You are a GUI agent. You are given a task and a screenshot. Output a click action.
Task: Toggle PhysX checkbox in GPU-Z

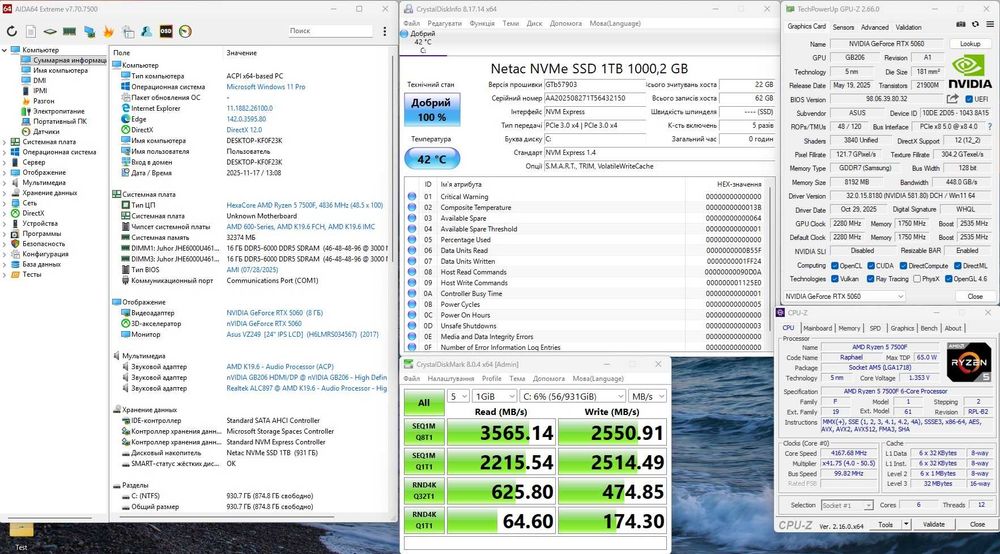tap(916, 279)
